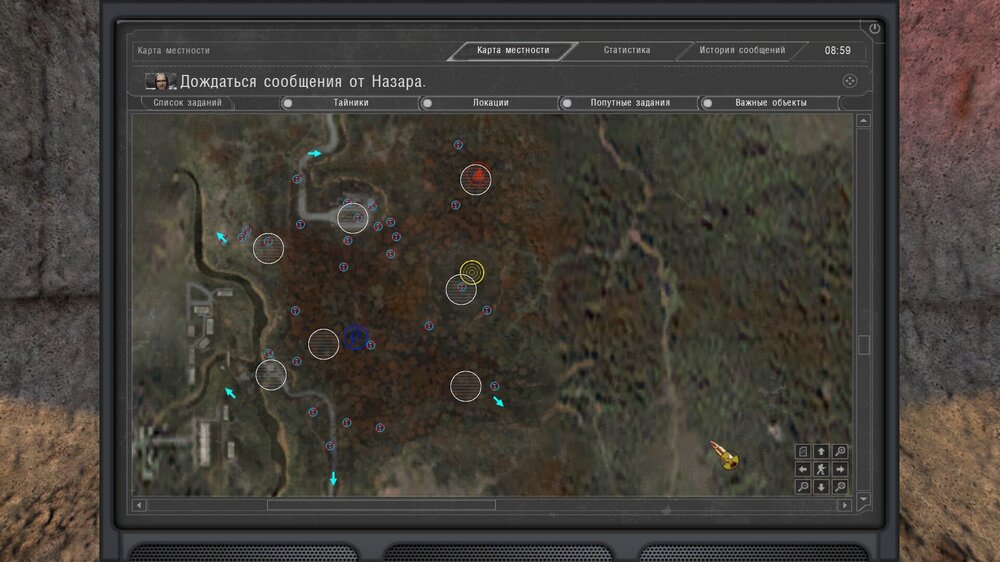This screenshot has width=1000, height=562.
Task: Click the white circle below the yellow target
Action: [461, 290]
